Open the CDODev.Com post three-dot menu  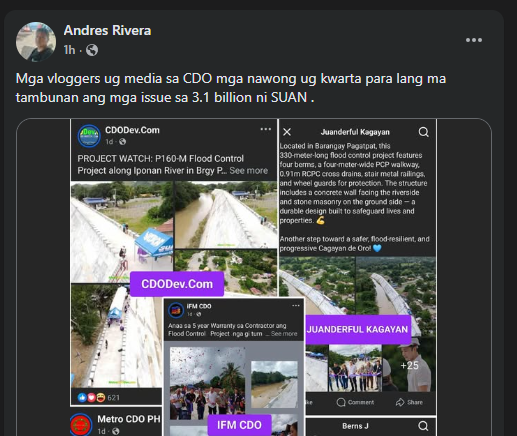[x=266, y=129]
